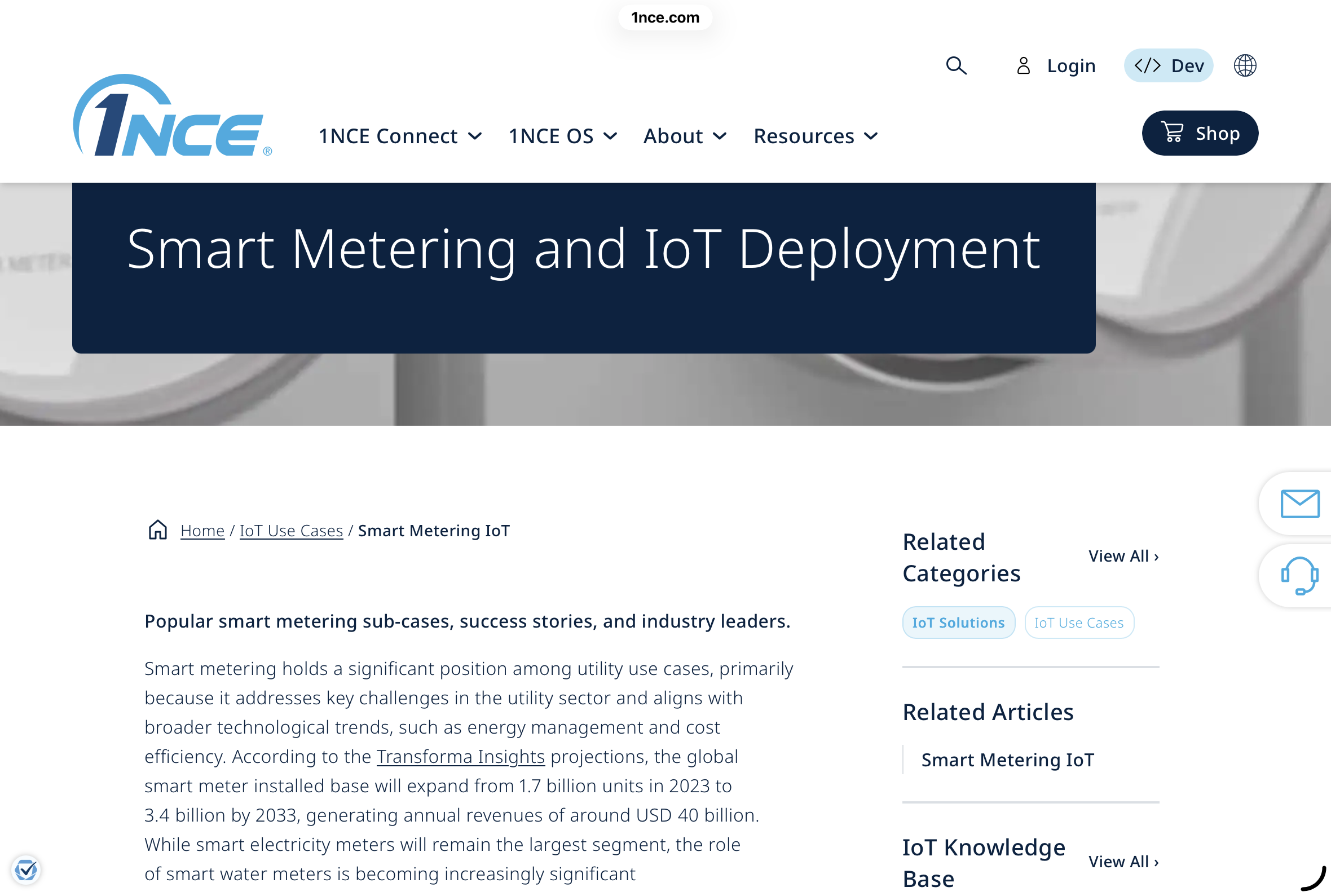1331x896 pixels.
Task: Click the envelope contact icon
Action: (1299, 504)
